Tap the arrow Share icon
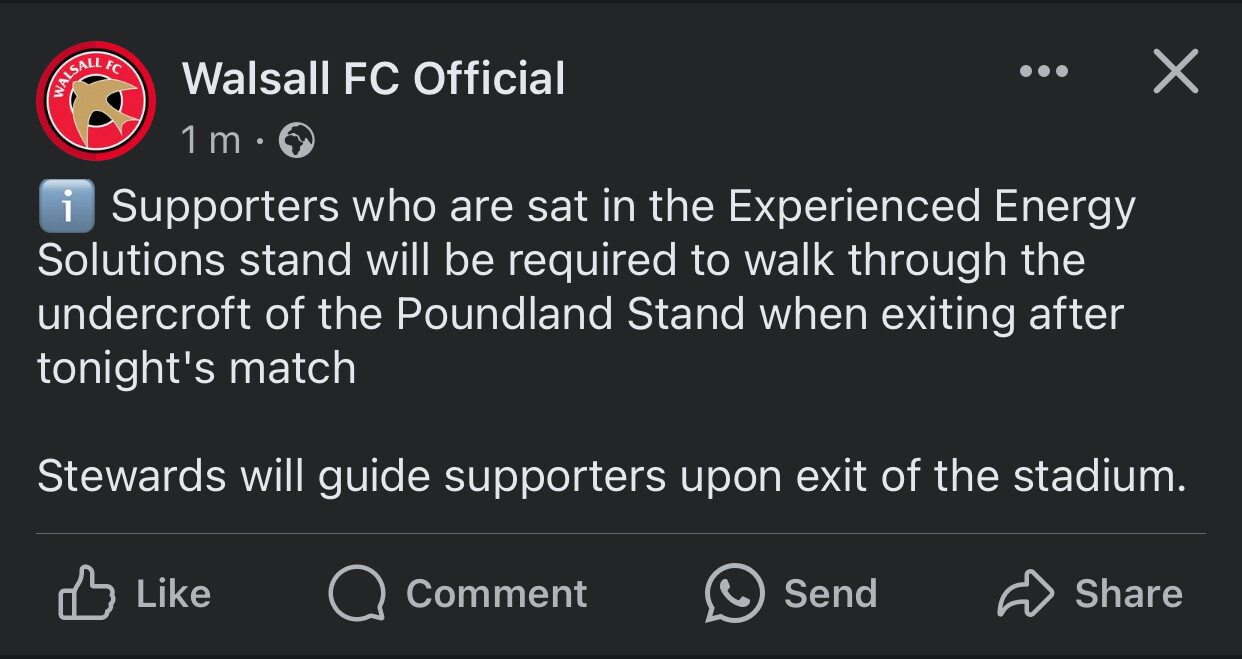 [1026, 594]
